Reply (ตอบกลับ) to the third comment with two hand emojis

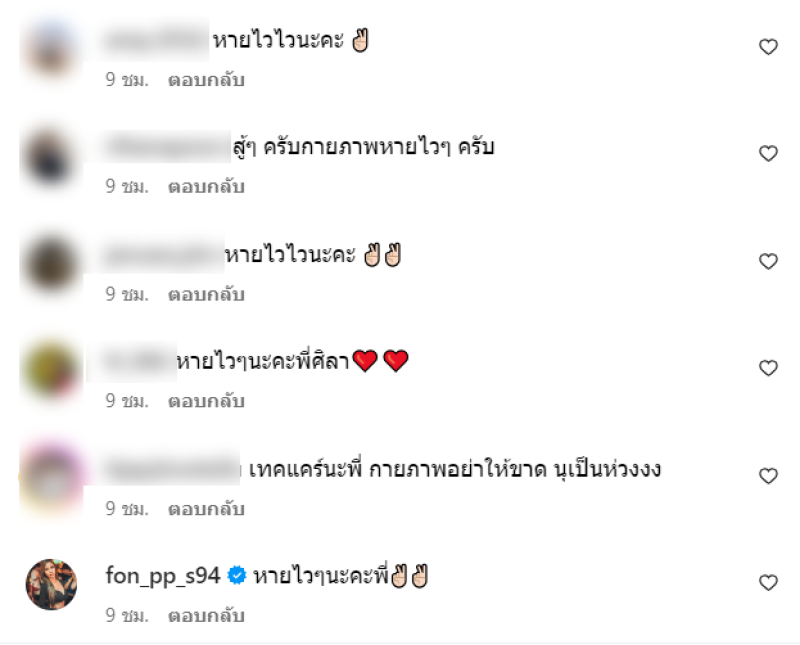[206, 294]
